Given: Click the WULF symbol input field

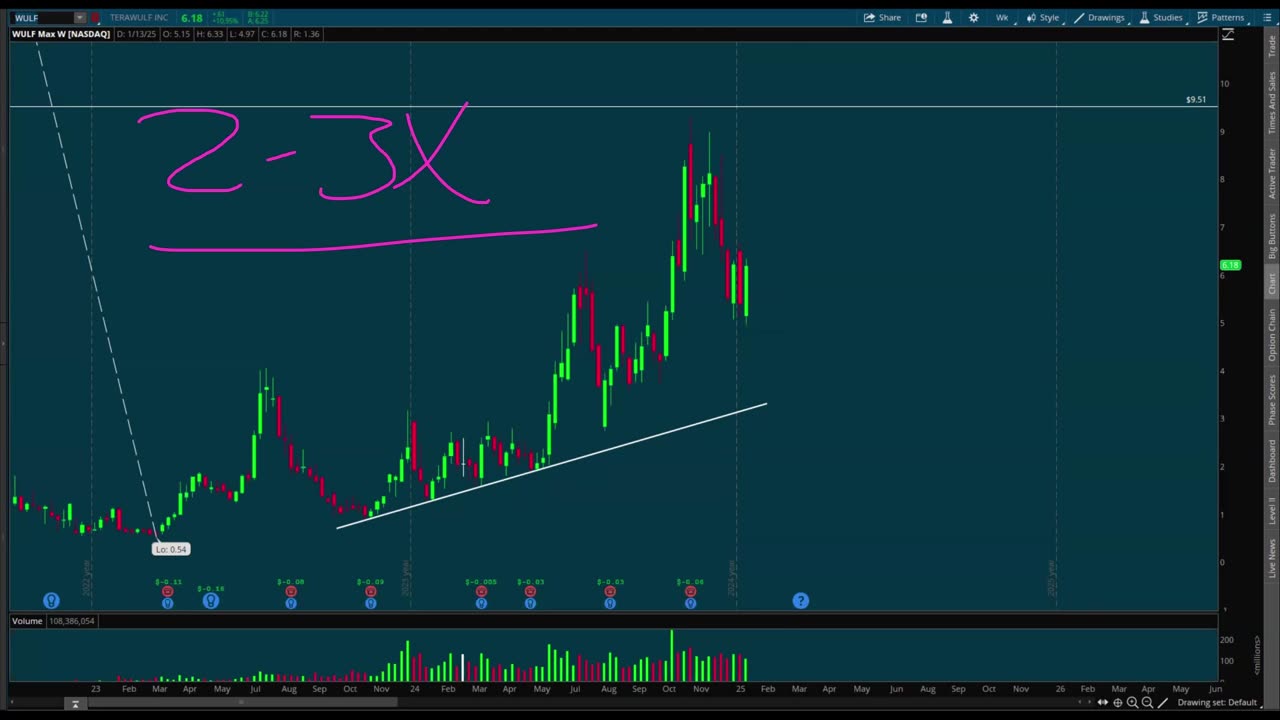Looking at the screenshot, I should pos(43,18).
